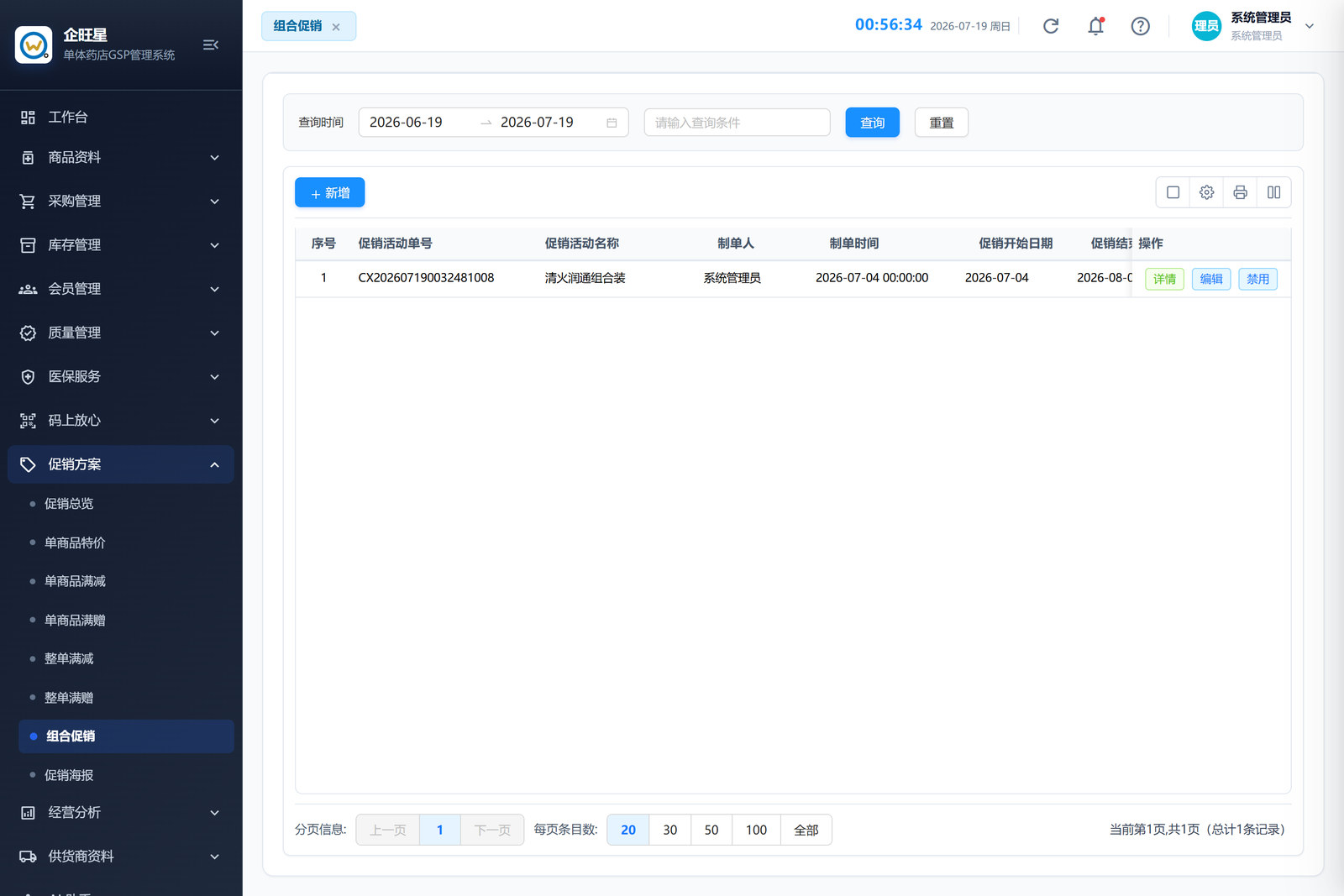Open 单商品满赠 submenu item
Image resolution: width=1344 pixels, height=896 pixels.
point(126,620)
